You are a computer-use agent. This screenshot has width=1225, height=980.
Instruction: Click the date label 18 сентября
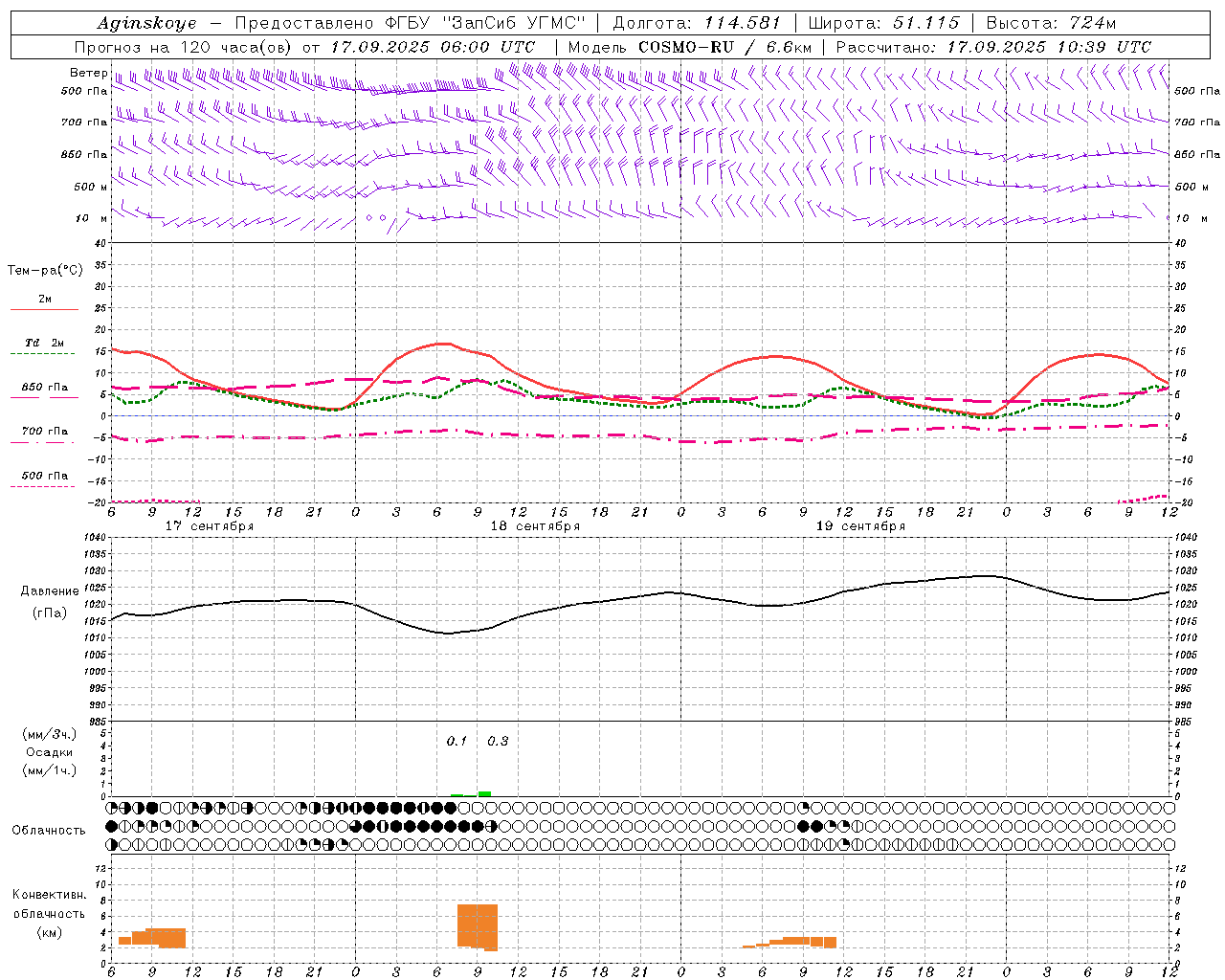point(535,526)
